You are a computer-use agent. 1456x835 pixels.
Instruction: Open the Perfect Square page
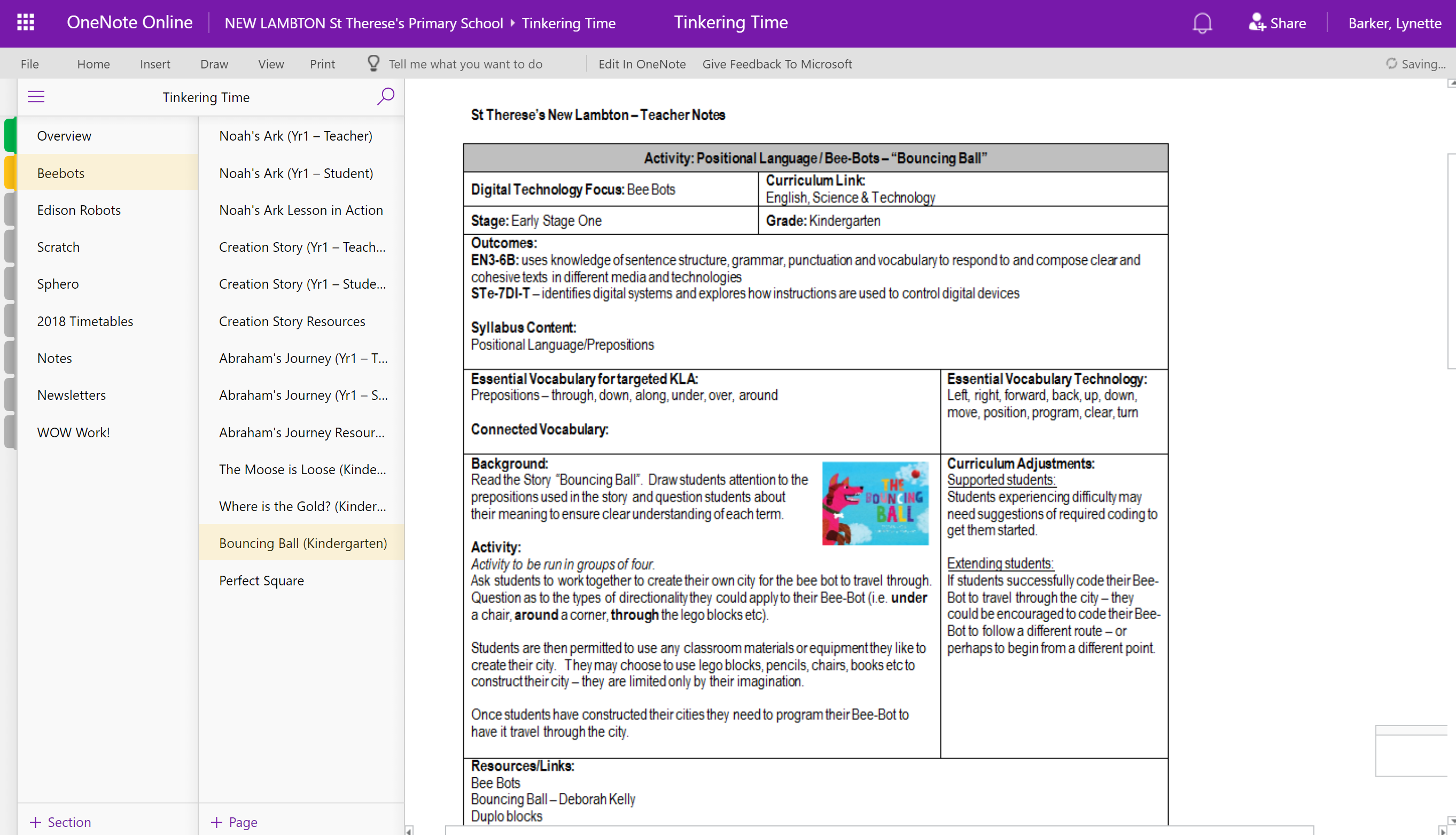tap(301, 581)
